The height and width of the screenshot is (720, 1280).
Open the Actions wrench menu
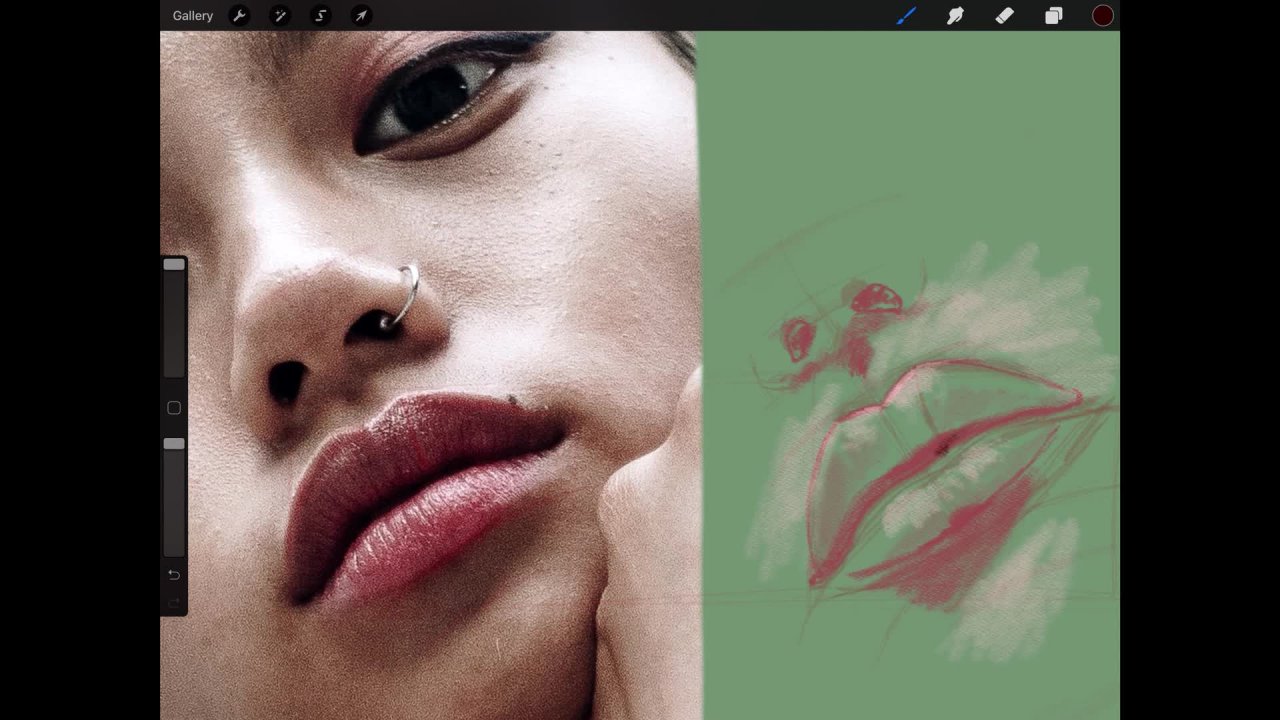pyautogui.click(x=239, y=16)
